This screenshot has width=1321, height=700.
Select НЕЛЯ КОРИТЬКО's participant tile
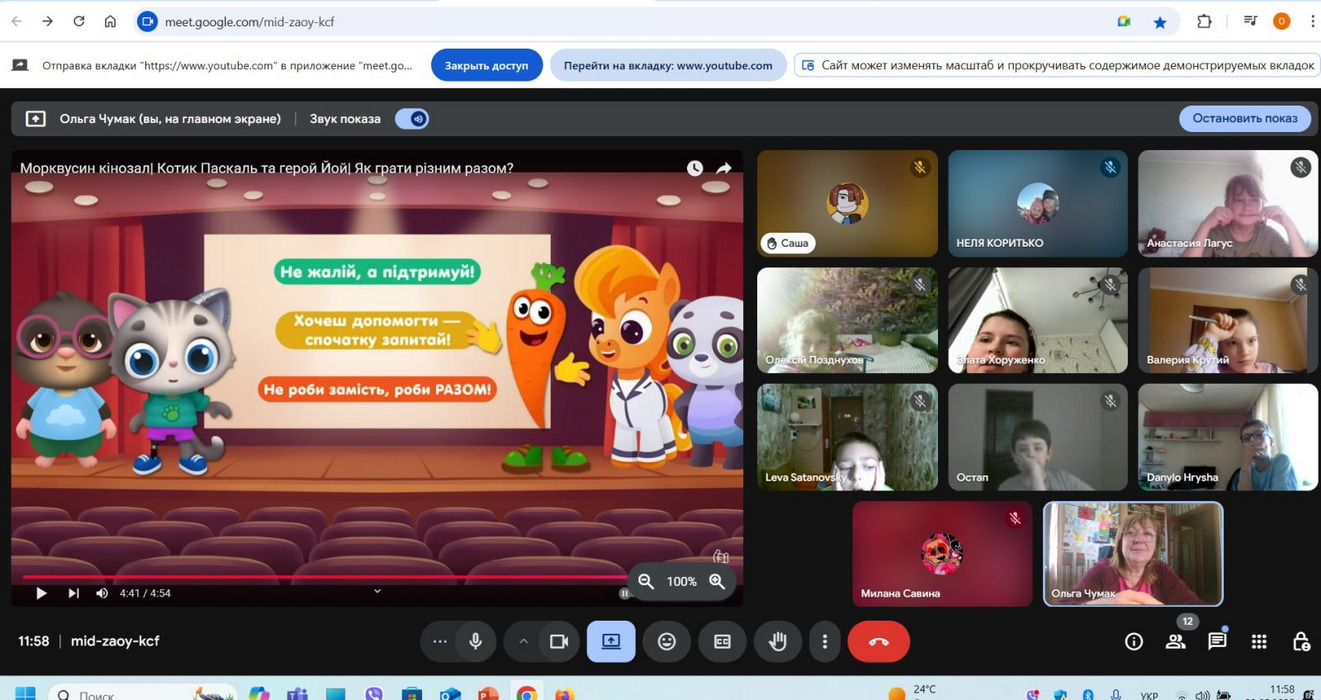point(1038,203)
